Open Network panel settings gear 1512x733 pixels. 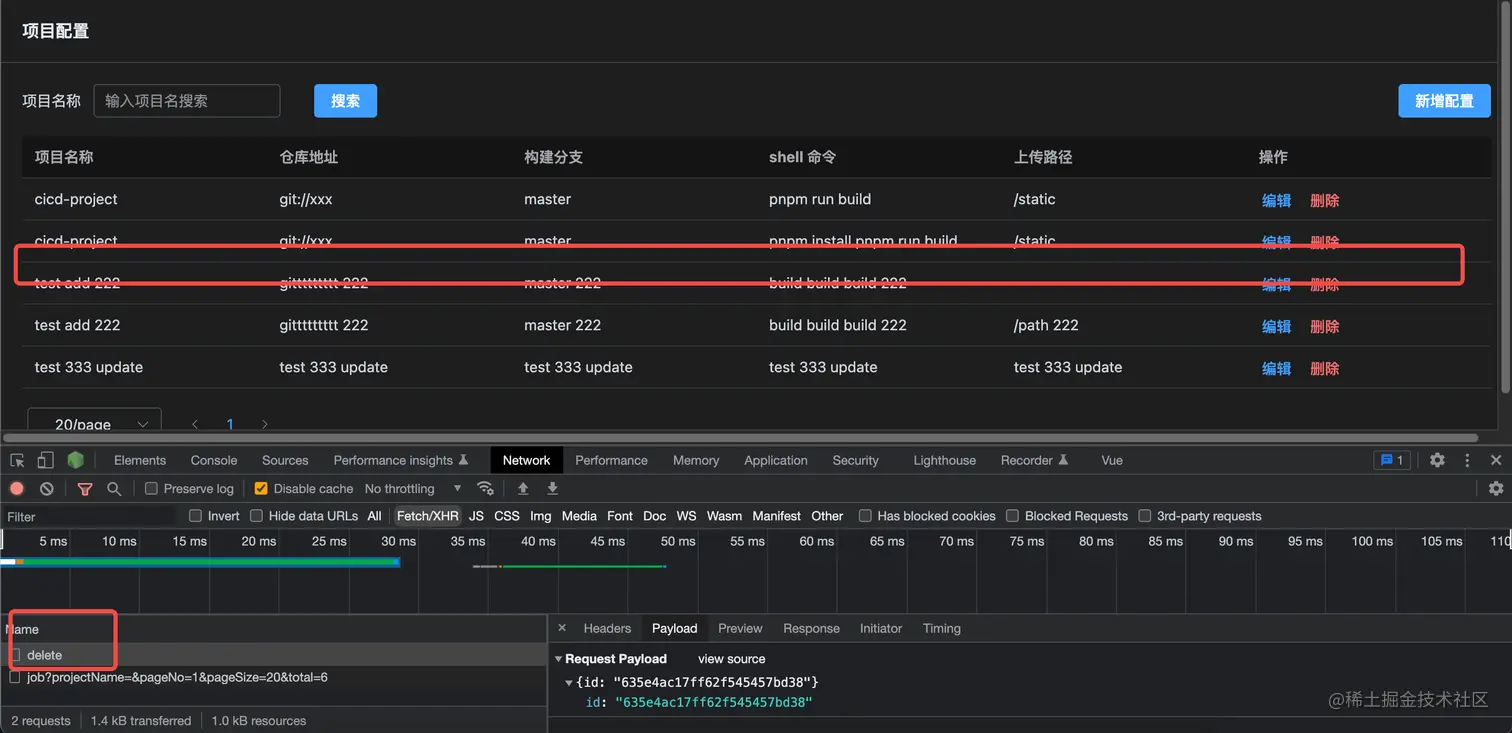pyautogui.click(x=1496, y=488)
